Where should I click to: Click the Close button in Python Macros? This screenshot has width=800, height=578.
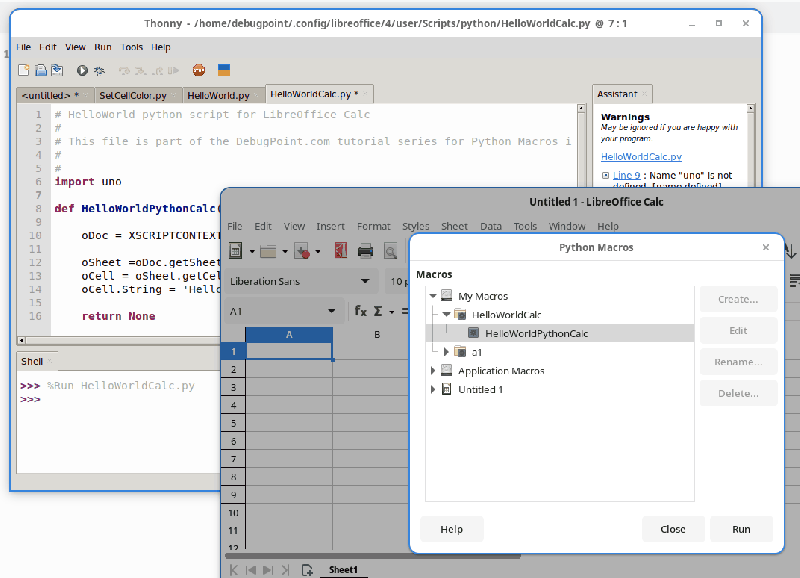[x=673, y=529]
